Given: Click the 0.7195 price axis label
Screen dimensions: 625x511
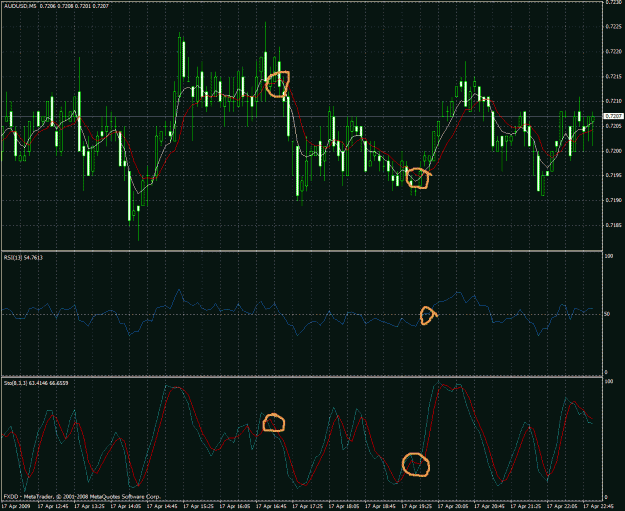Looking at the screenshot, I should point(614,175).
